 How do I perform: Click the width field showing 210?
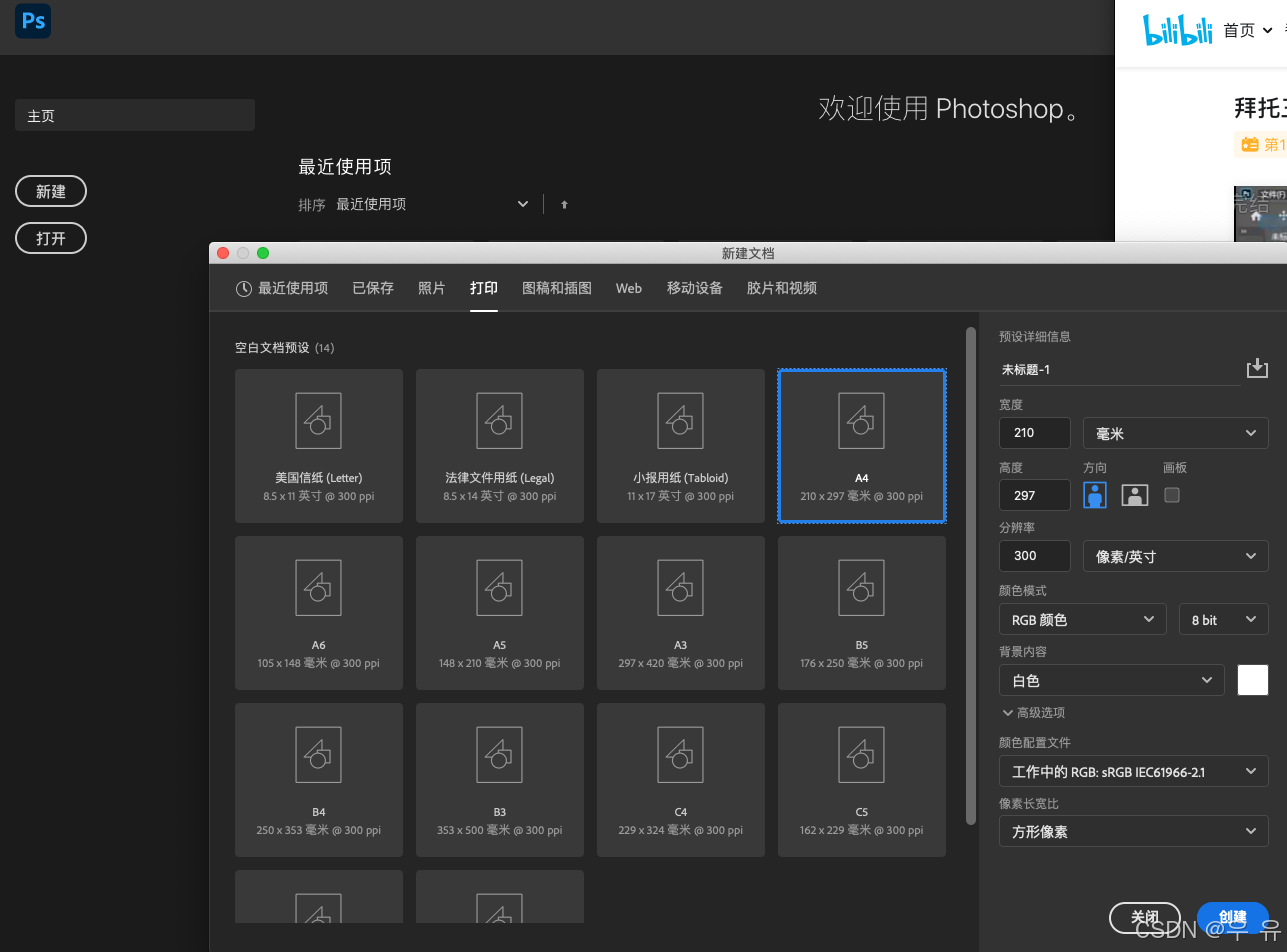[x=1035, y=433]
